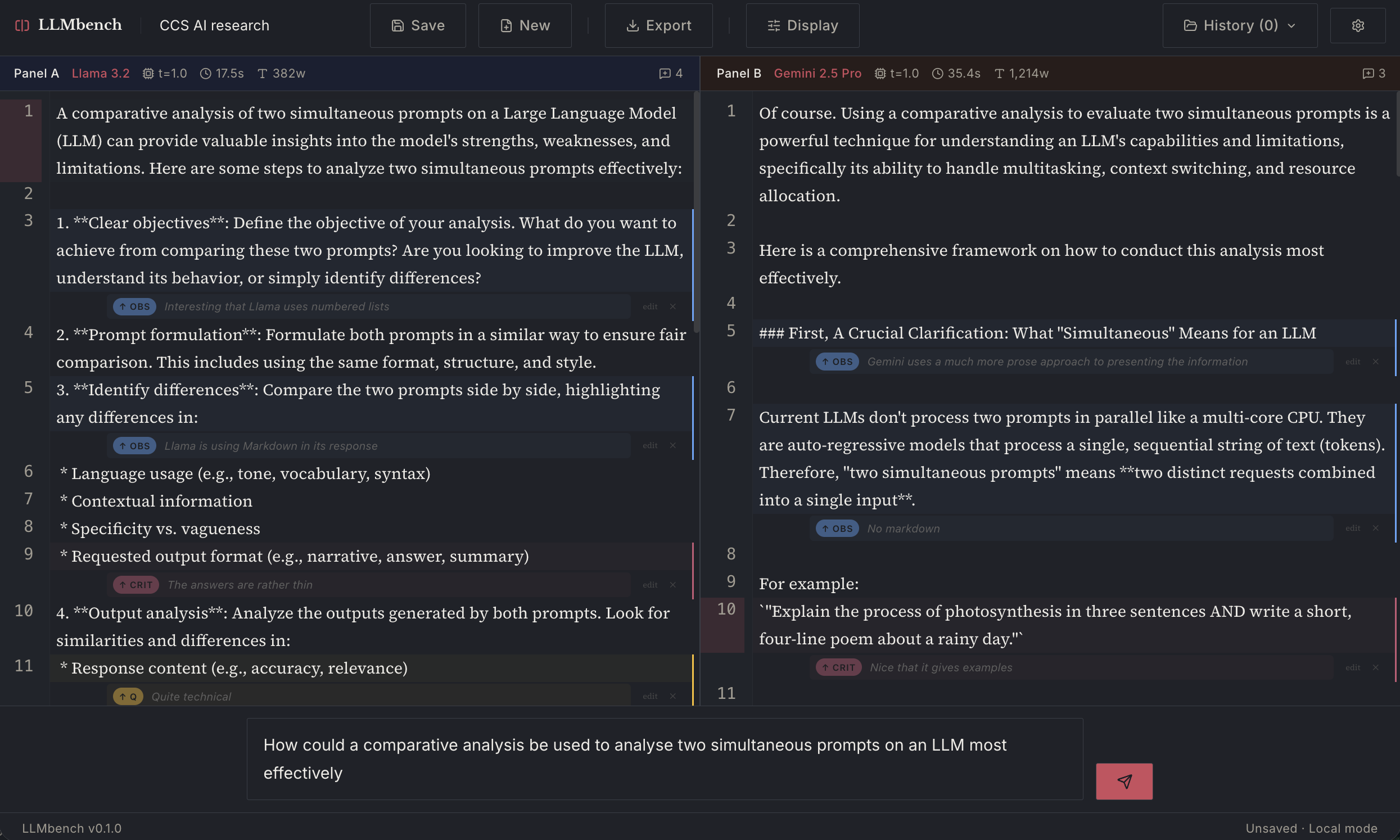The width and height of the screenshot is (1400, 840).
Task: Open settings via the gear icon
Action: [x=1358, y=25]
